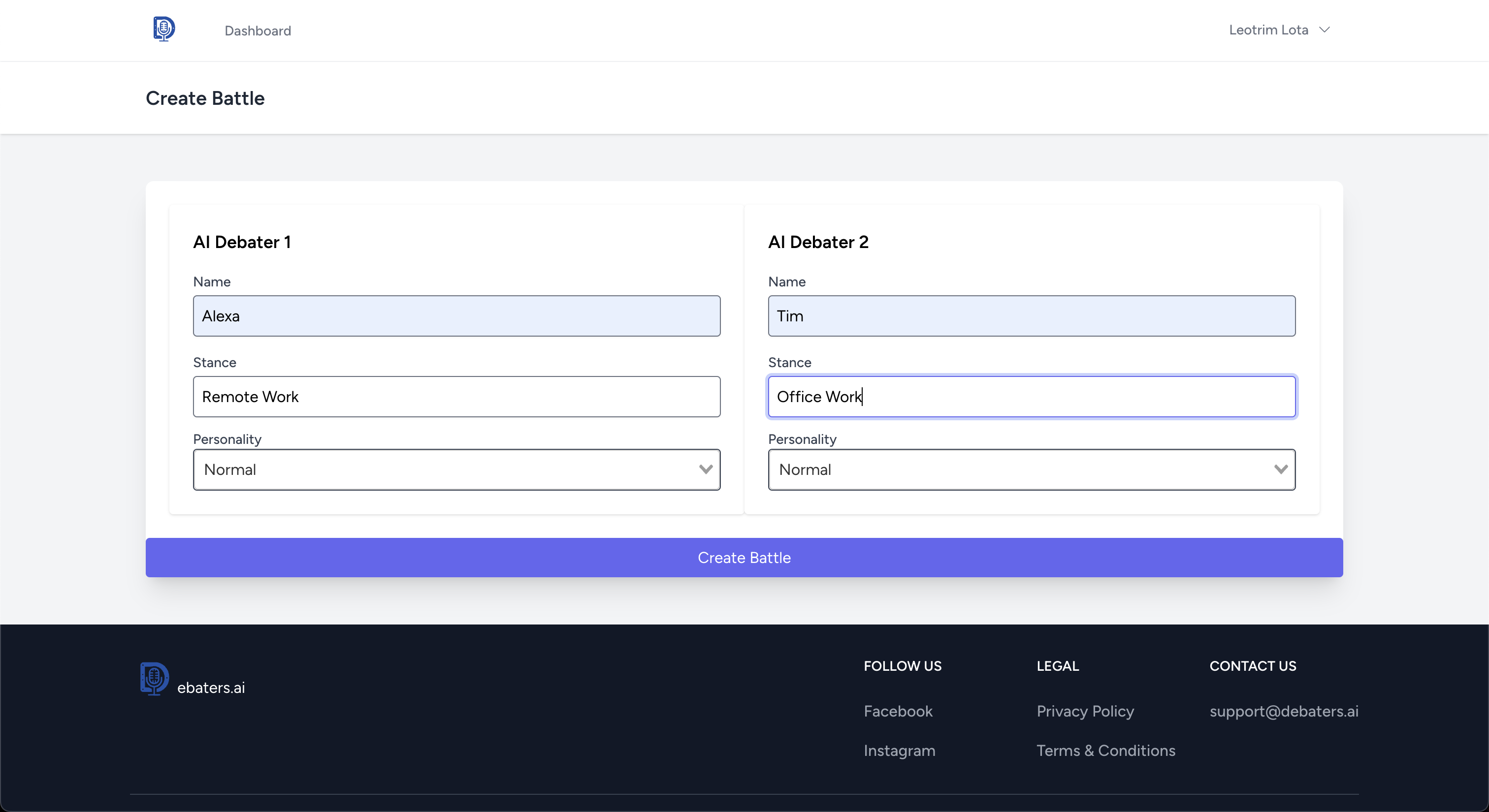Click the support@debaters.ai email link
This screenshot has width=1489, height=812.
coord(1283,711)
